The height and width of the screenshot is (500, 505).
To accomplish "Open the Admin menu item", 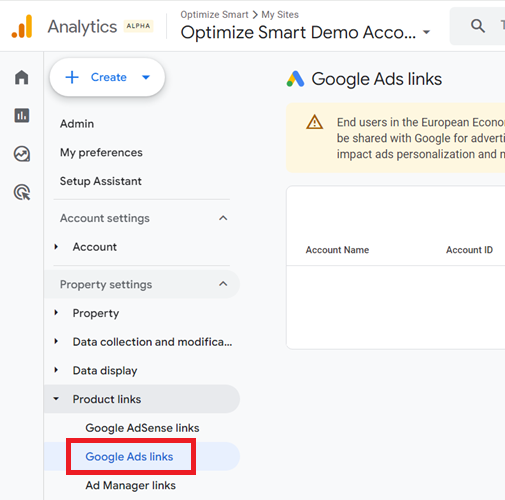I will click(x=77, y=124).
